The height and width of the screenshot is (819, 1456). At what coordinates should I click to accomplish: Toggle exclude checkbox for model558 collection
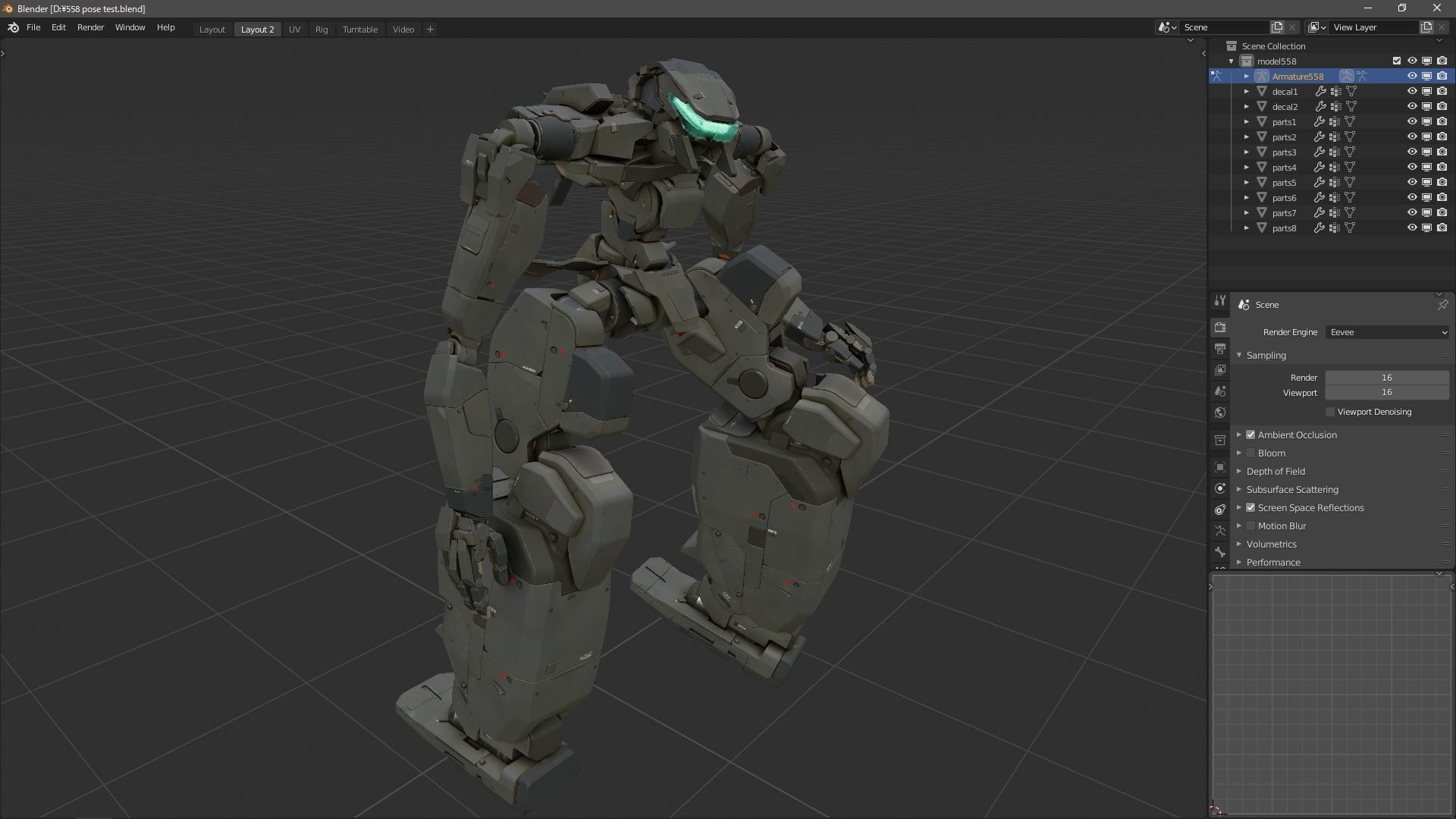[x=1397, y=61]
